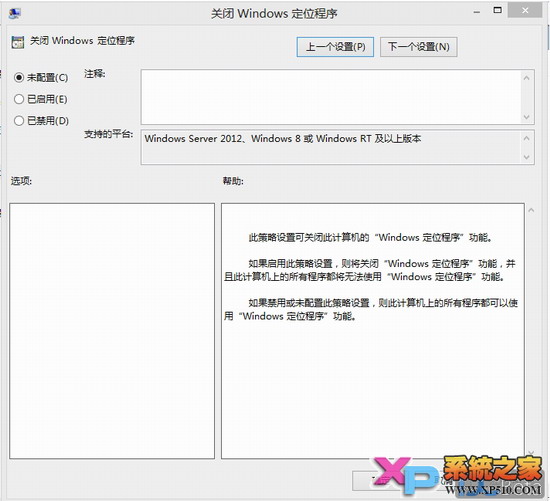
Task: Close the 关闭 Windows 定位程序 dialog
Action: click(525, 11)
